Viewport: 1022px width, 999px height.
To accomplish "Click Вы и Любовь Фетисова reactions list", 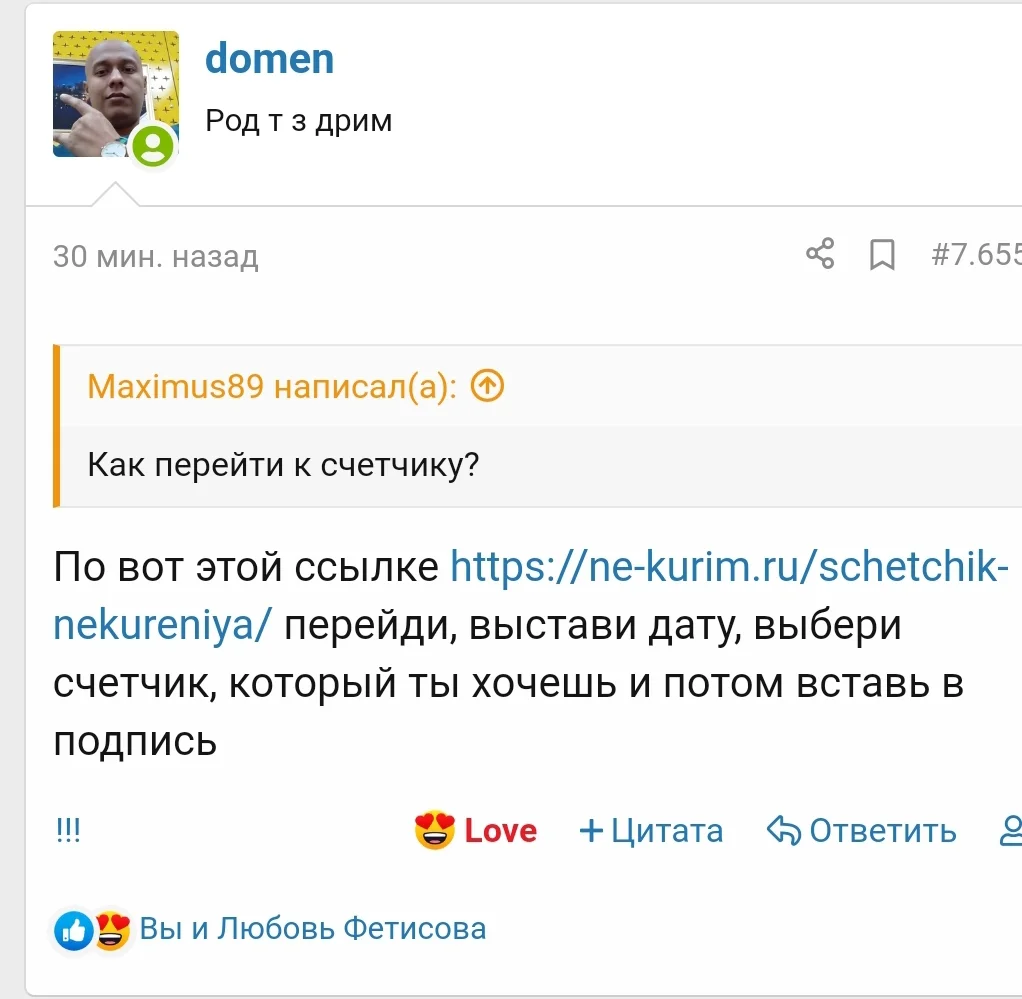I will (310, 929).
